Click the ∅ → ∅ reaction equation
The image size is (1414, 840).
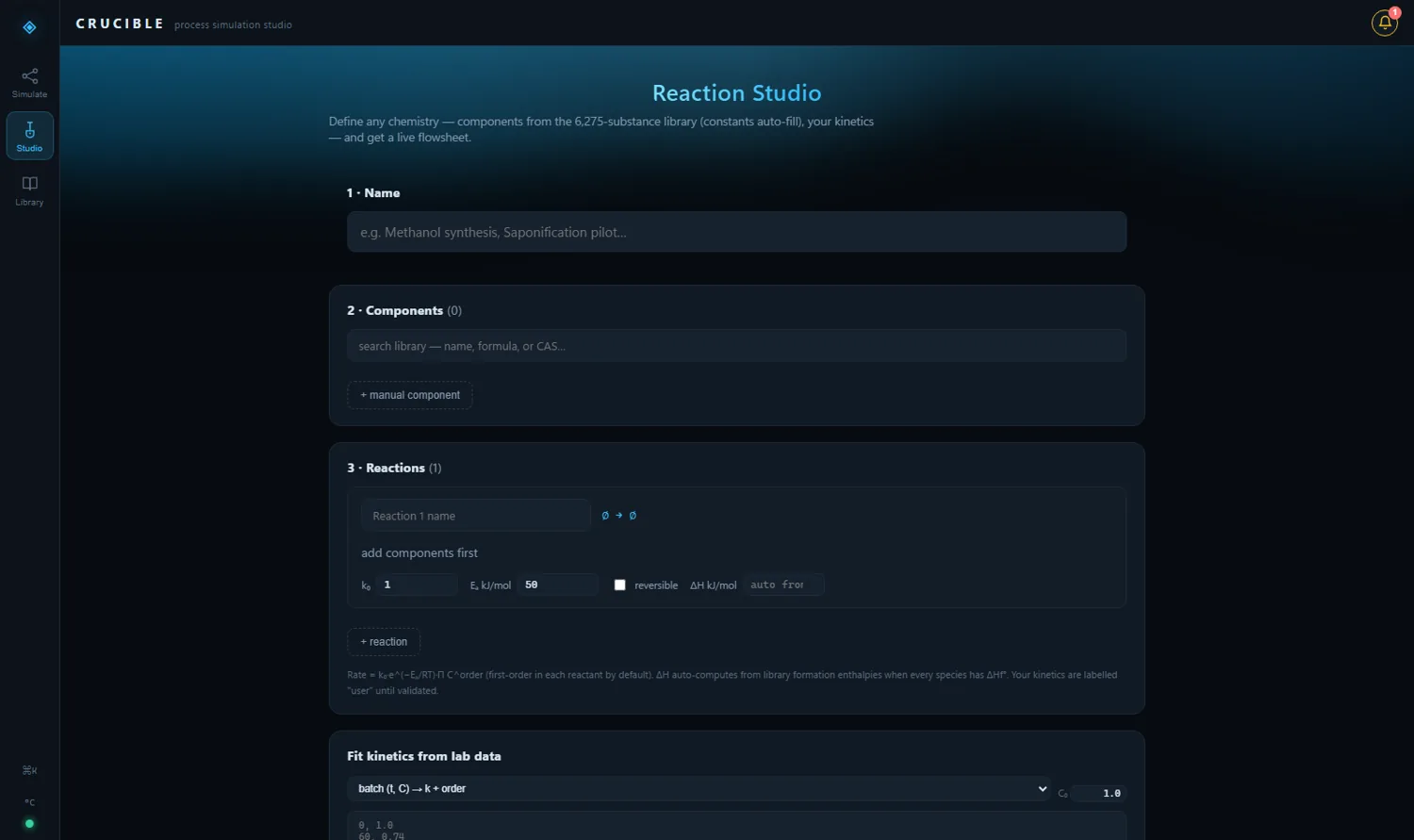click(x=618, y=516)
